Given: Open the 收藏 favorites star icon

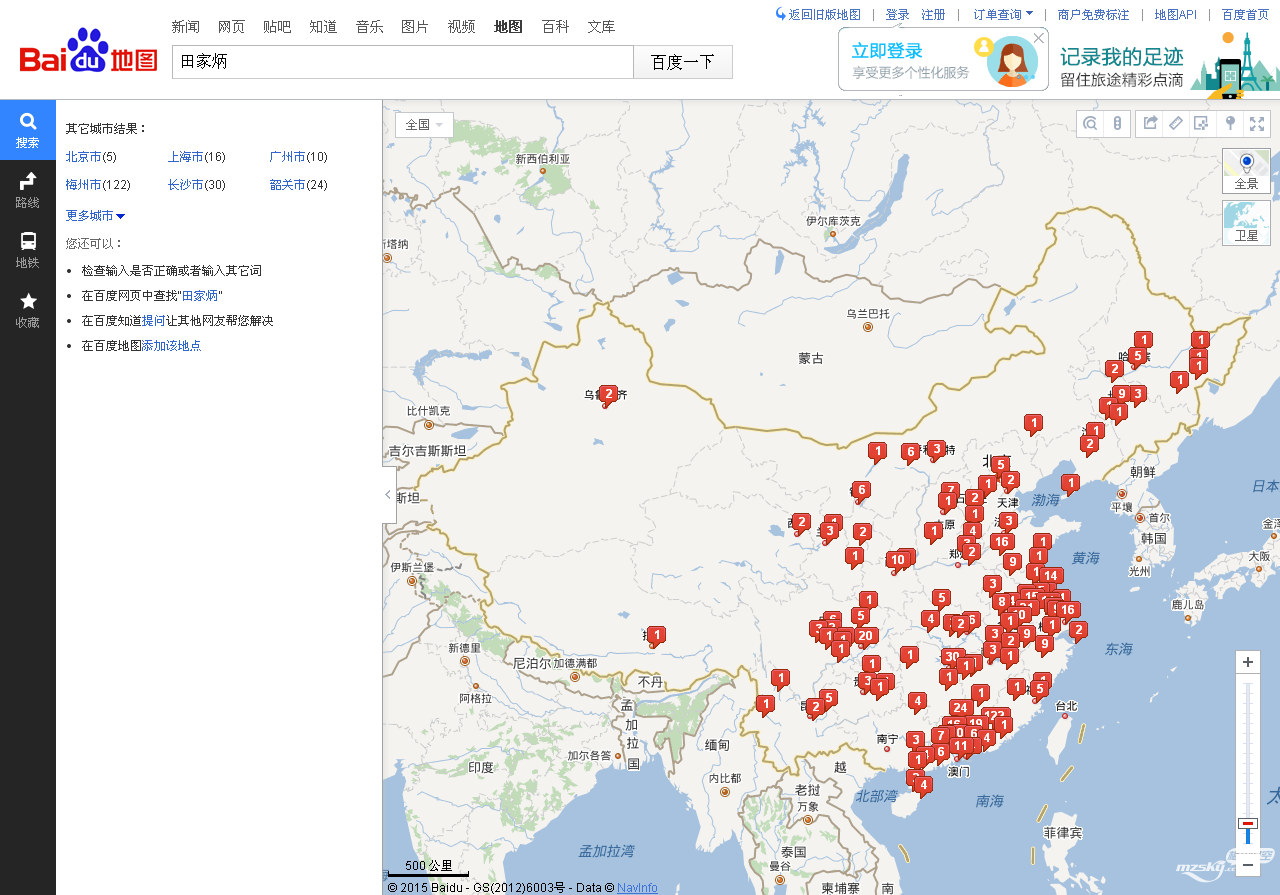Looking at the screenshot, I should point(28,309).
